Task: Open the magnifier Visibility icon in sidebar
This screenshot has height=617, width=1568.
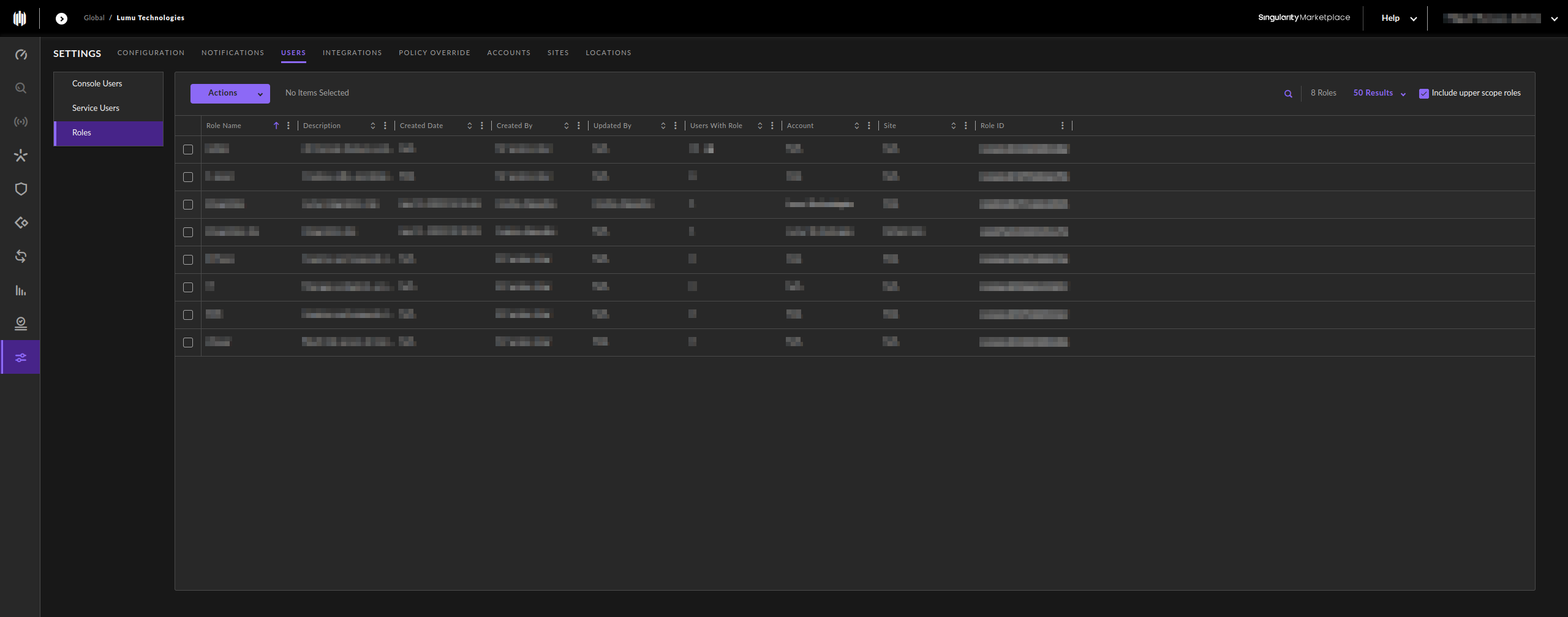Action: [21, 88]
